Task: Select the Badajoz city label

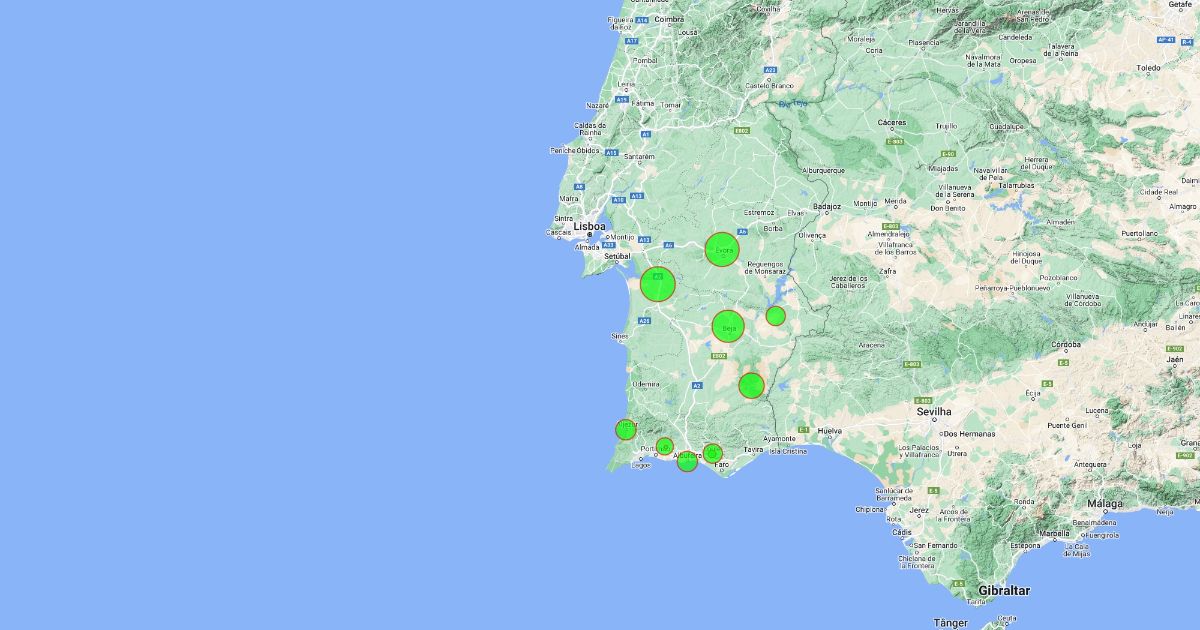Action: tap(827, 207)
